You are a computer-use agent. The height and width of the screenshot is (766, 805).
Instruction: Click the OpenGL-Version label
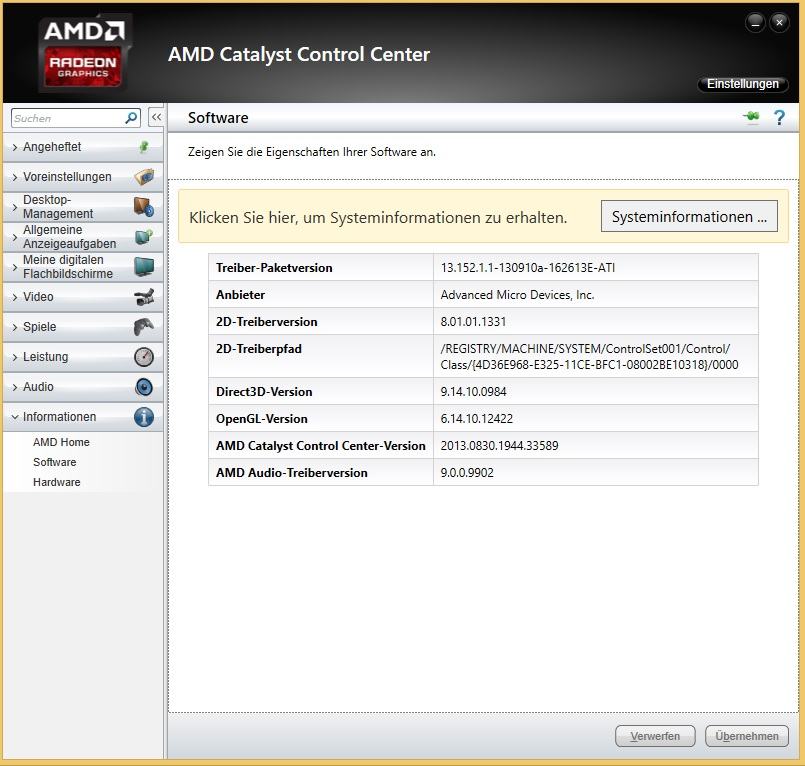pos(262,419)
